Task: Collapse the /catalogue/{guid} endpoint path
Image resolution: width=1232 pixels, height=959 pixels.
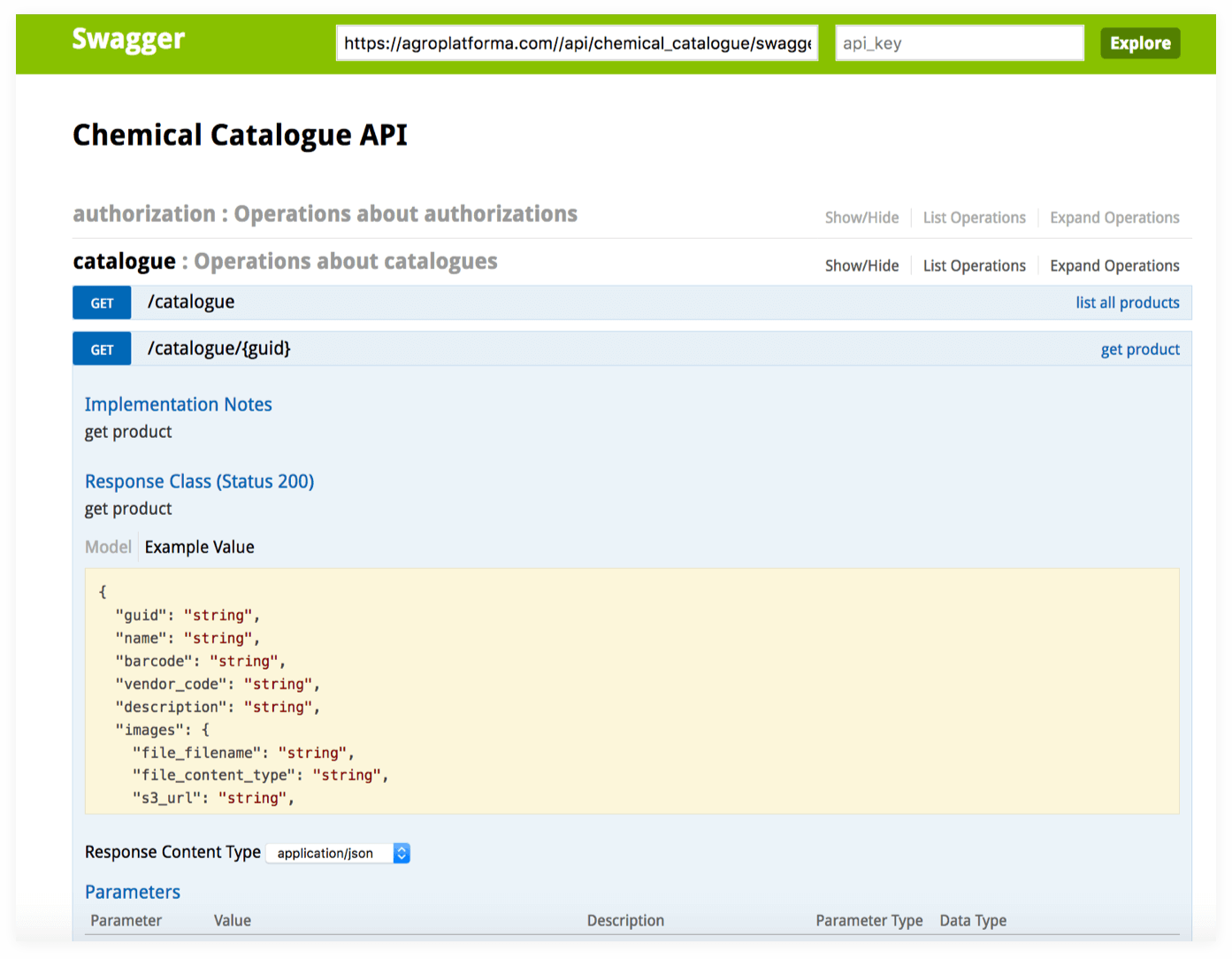Action: [x=218, y=349]
